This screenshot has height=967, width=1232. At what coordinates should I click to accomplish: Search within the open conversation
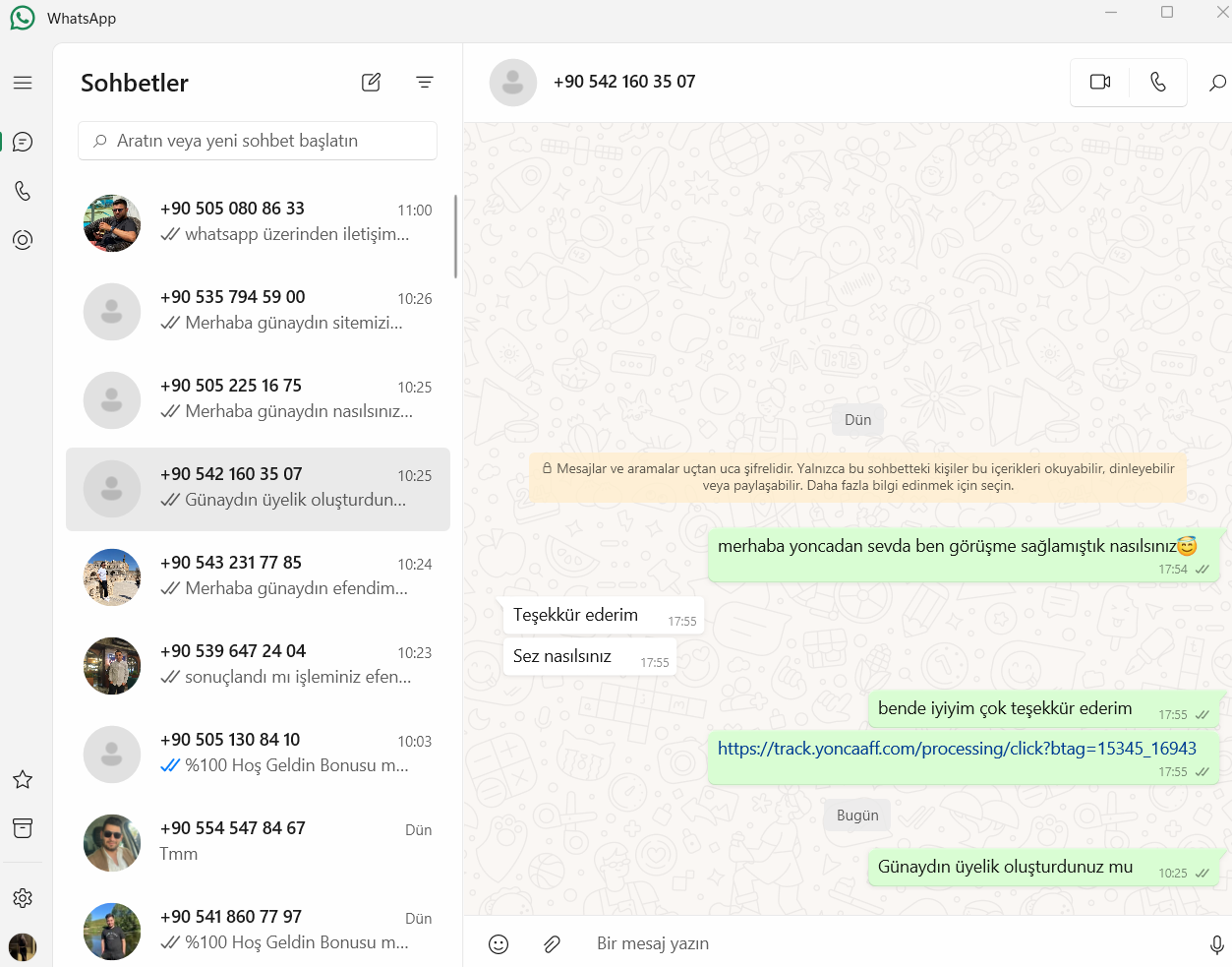tap(1217, 83)
